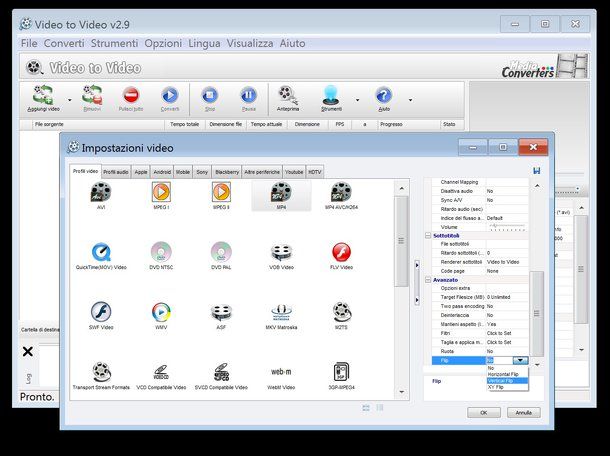Viewport: 610px width, 456px height.
Task: Click the profile list vertical scrollbar thumb
Action: click(401, 241)
